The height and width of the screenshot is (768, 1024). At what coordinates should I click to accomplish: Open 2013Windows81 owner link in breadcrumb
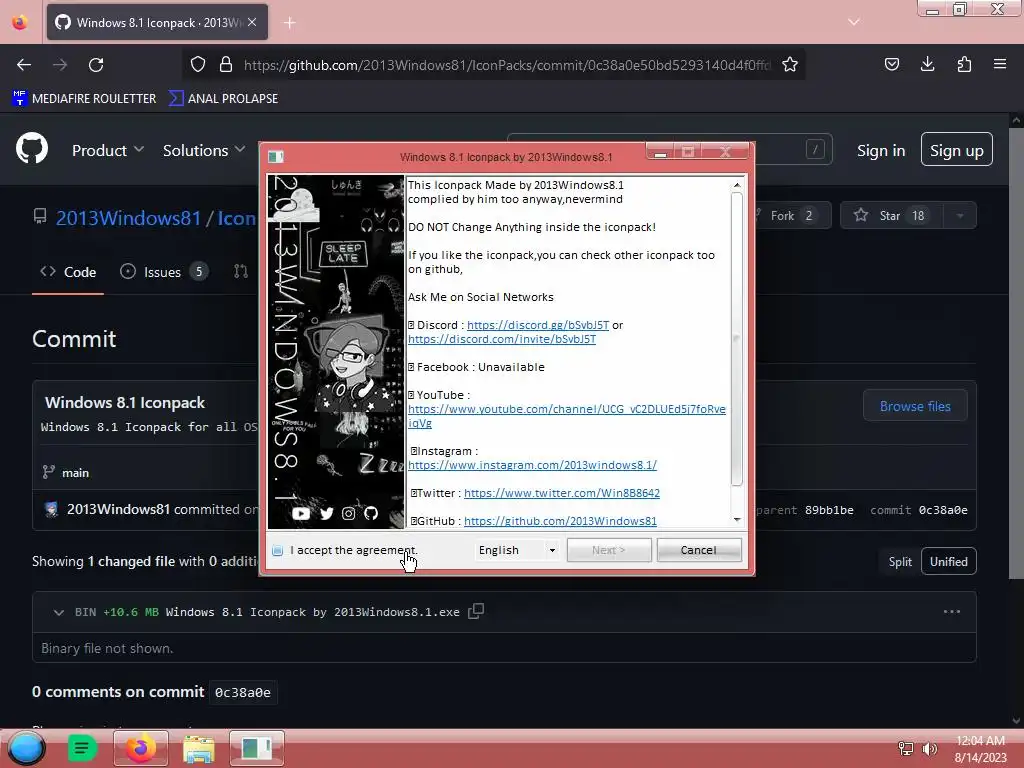click(129, 217)
